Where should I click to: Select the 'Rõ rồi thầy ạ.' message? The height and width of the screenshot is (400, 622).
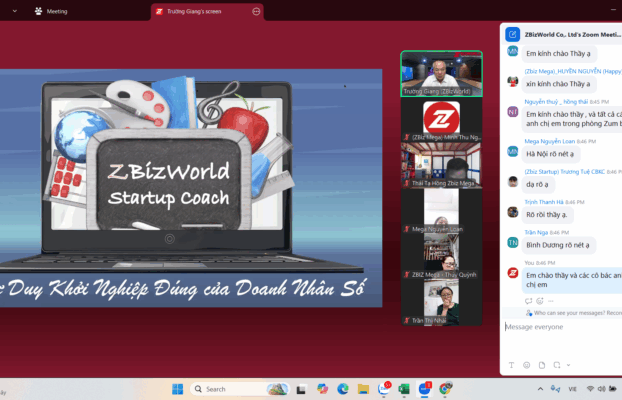pos(547,215)
